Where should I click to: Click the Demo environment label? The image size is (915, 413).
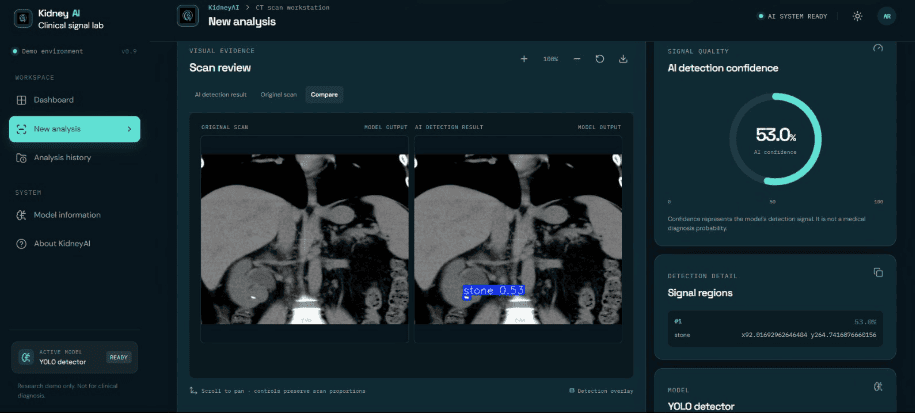[x=53, y=51]
